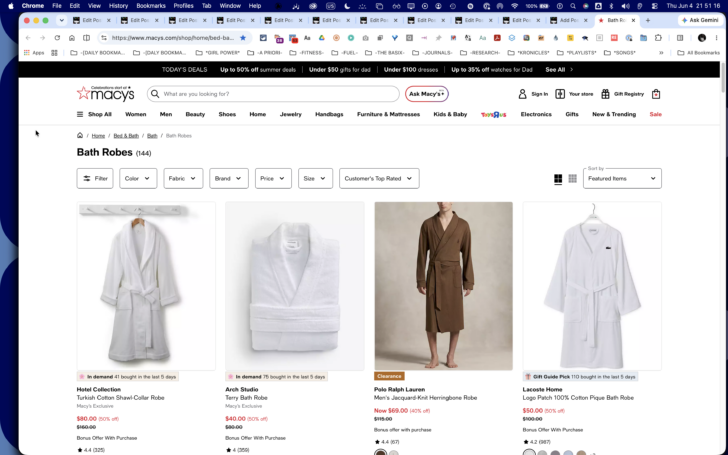Screen dimensions: 728x455
Task: Open Chrome's Bookmarks menu in menu bar
Action: [x=151, y=6]
